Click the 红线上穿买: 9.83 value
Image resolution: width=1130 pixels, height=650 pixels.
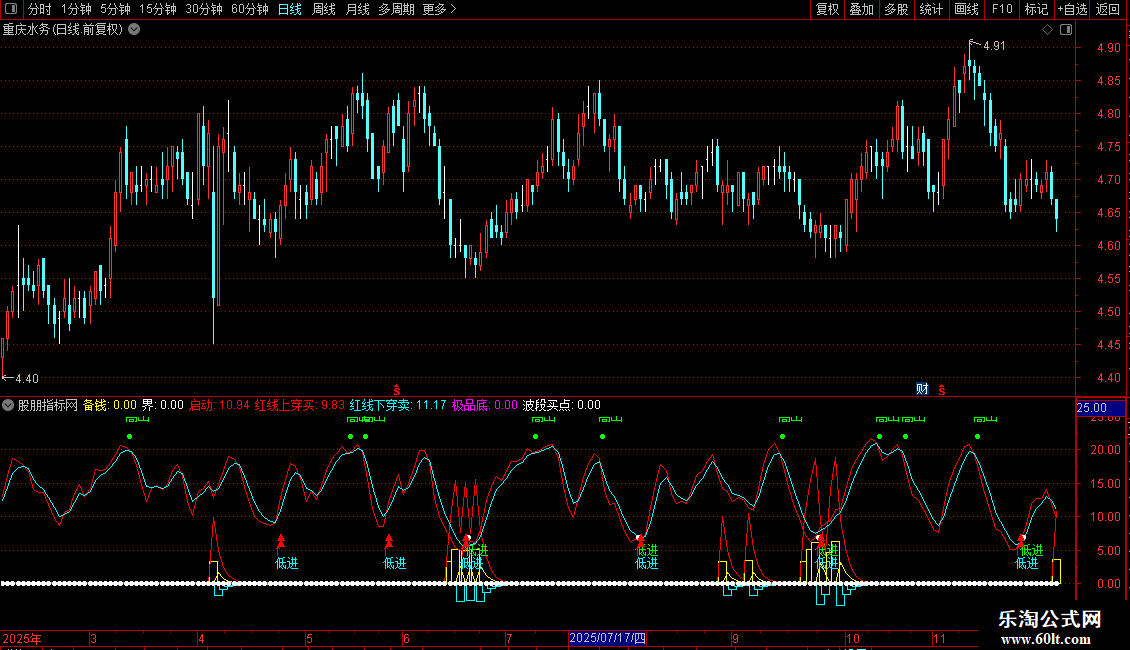click(300, 406)
